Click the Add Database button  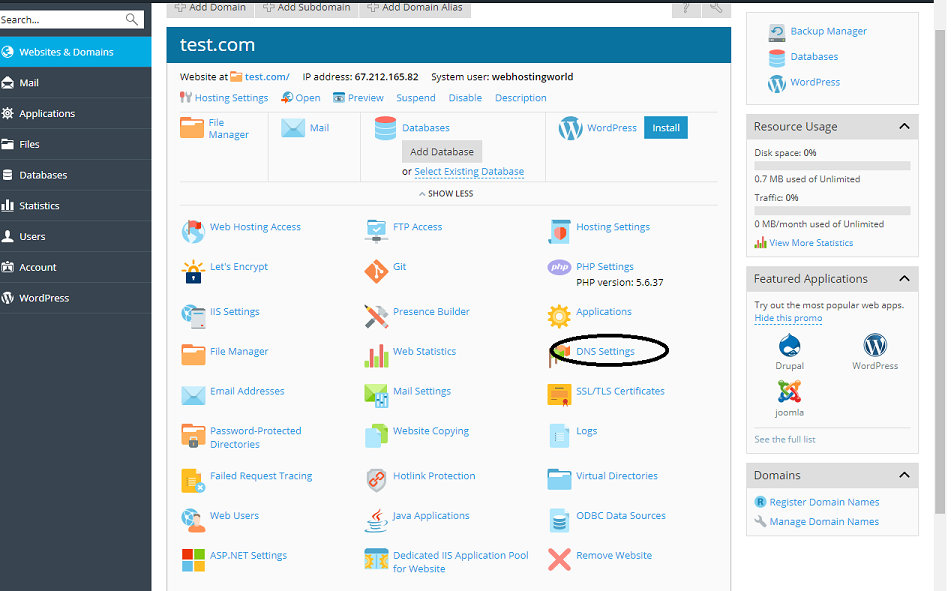point(442,152)
